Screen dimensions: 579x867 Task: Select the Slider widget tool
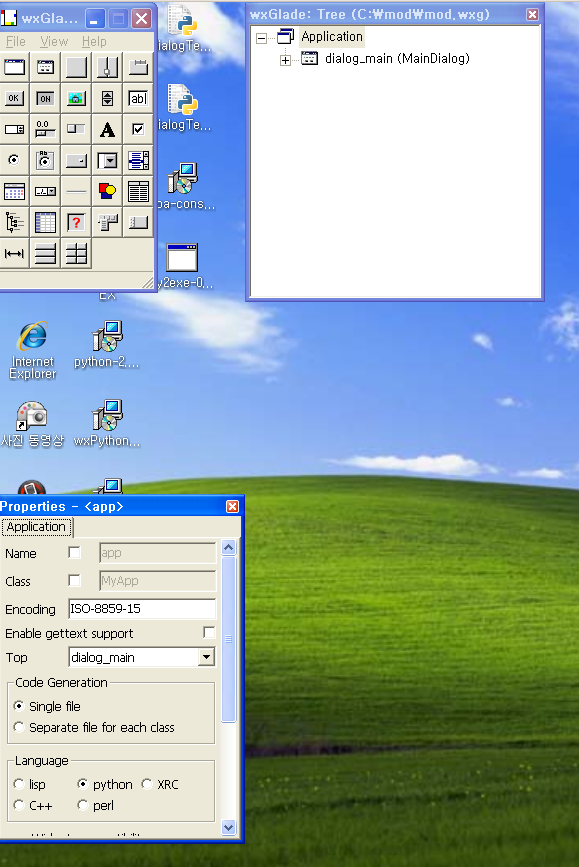coord(45,129)
